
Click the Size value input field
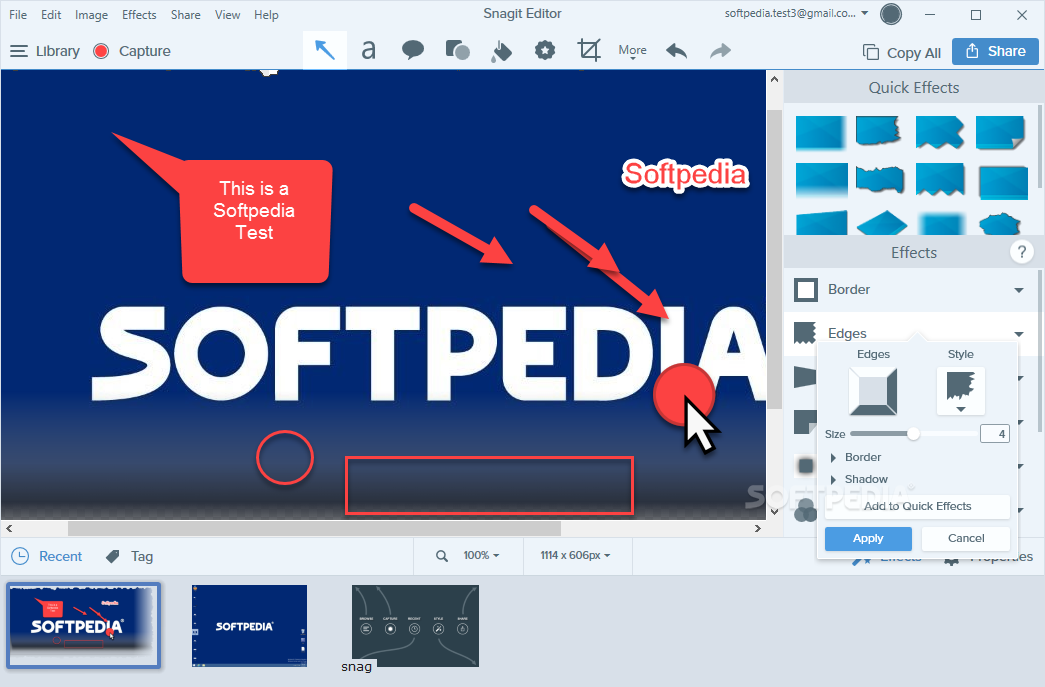click(x=994, y=434)
